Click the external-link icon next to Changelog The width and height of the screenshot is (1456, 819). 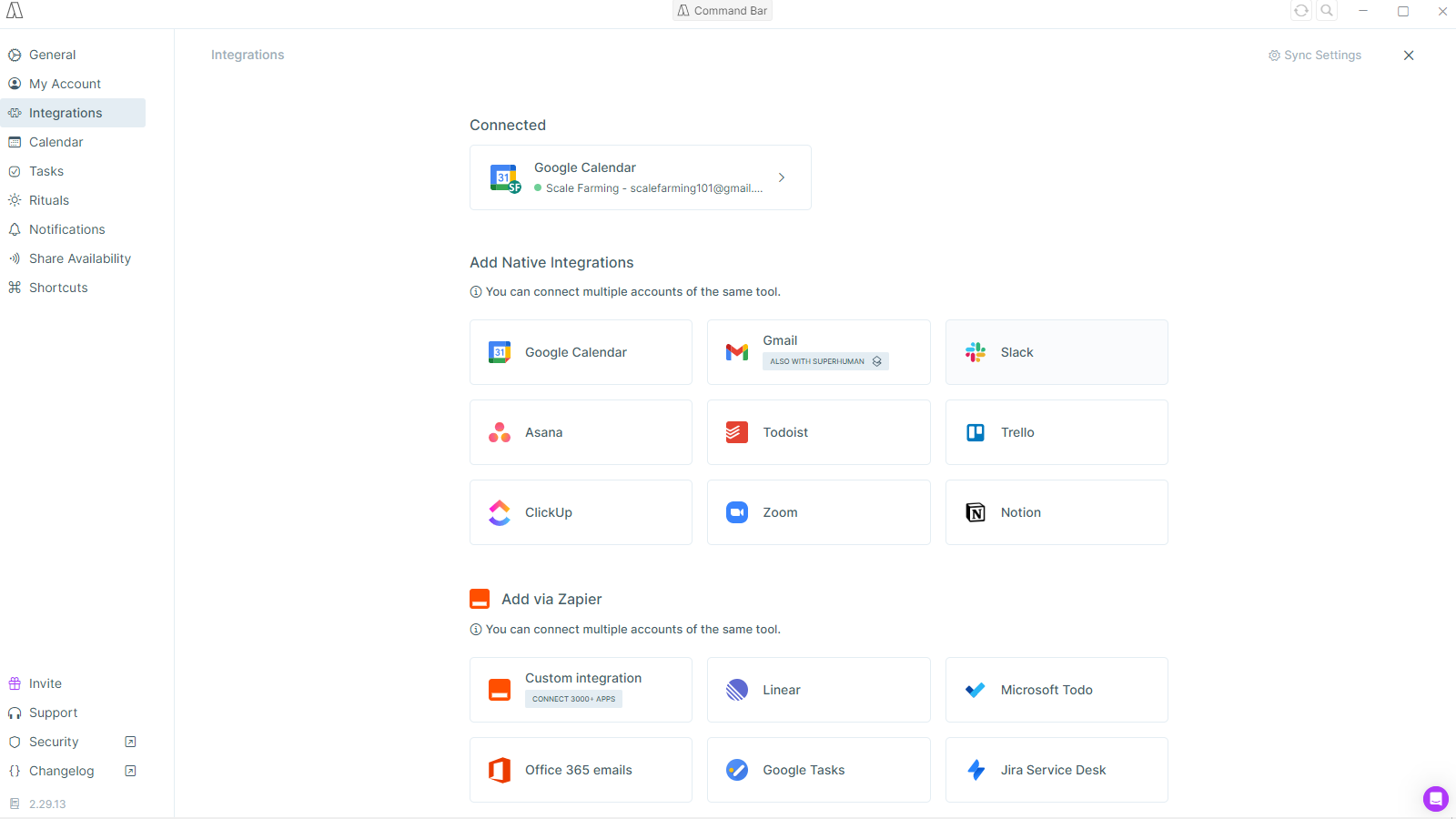click(130, 771)
